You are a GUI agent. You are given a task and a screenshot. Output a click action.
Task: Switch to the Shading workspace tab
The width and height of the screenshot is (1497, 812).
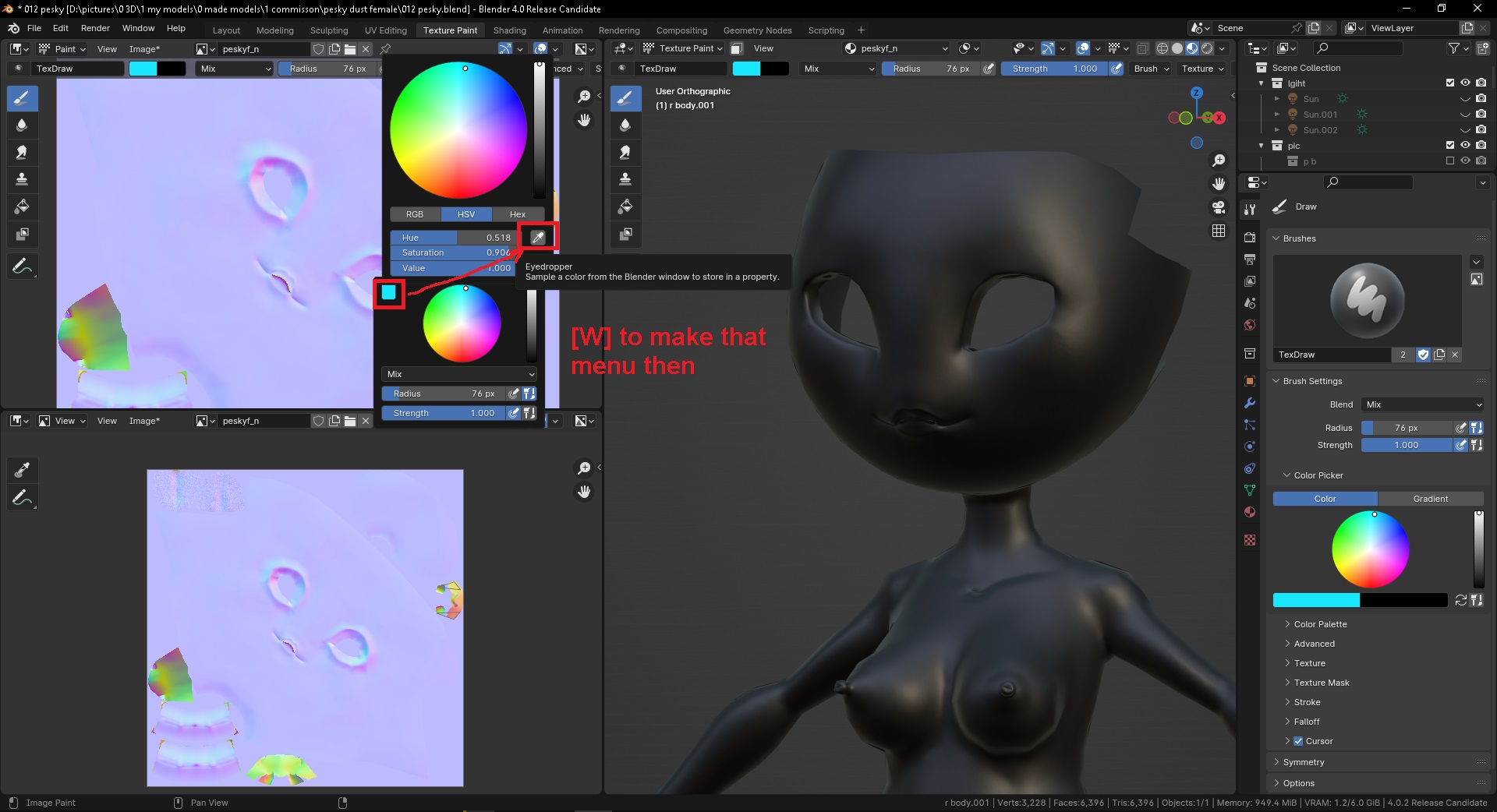510,30
